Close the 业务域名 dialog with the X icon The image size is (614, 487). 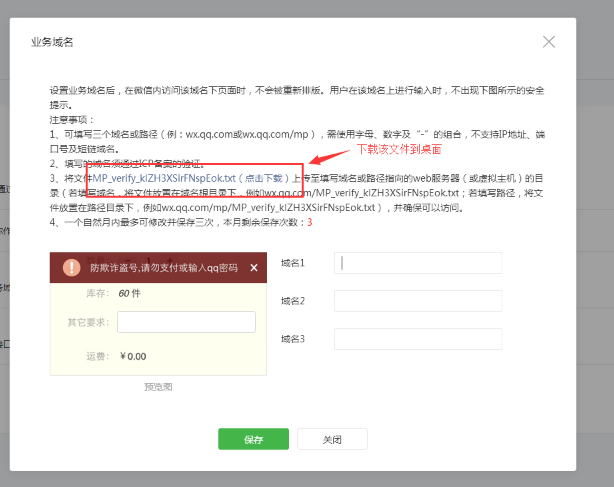tap(548, 42)
